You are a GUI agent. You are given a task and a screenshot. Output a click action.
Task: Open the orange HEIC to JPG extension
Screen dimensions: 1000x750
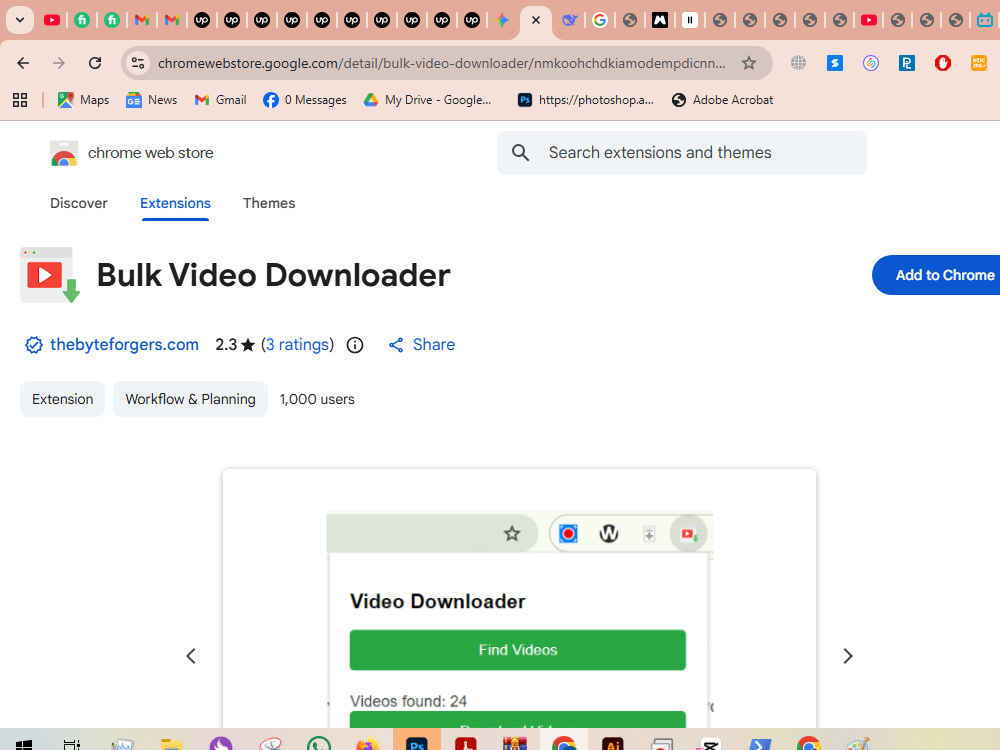(979, 62)
